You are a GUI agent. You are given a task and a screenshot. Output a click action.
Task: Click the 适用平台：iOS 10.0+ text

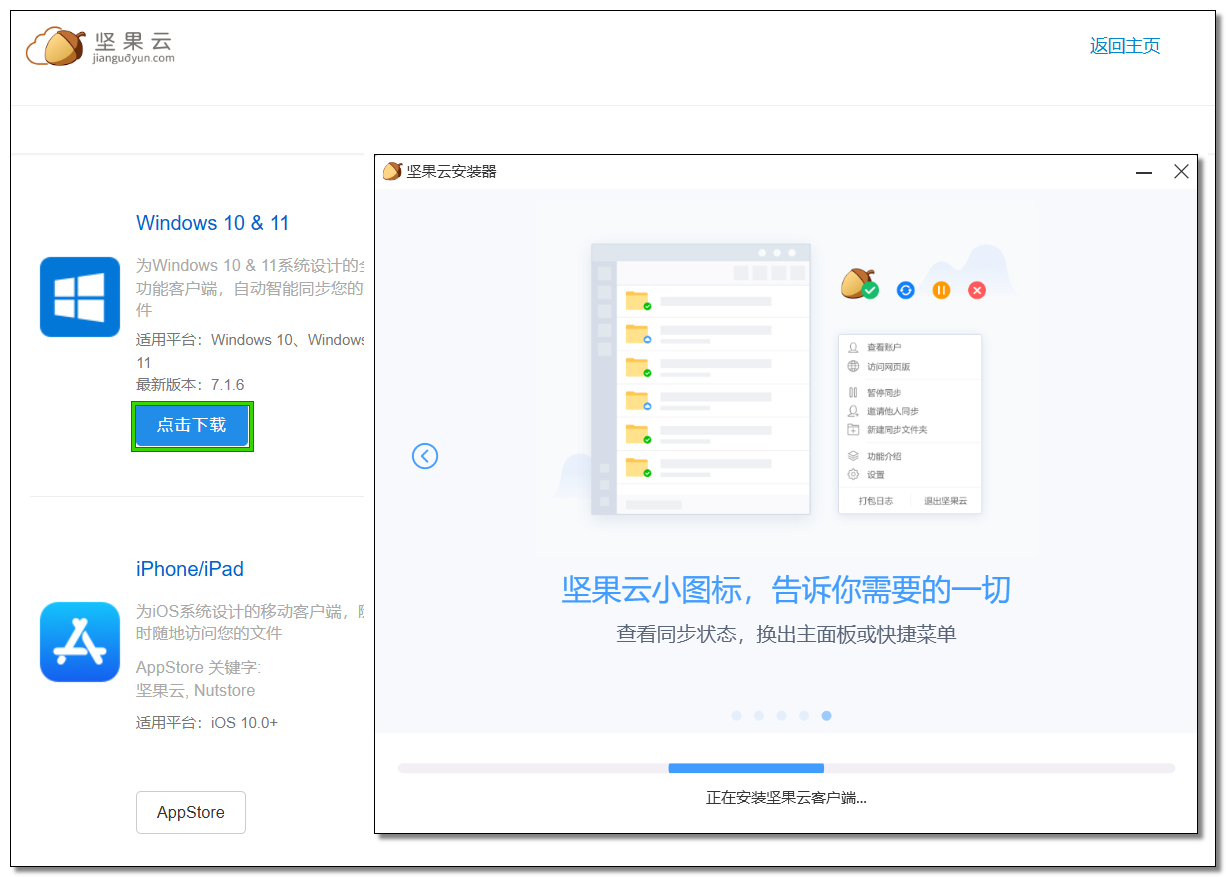tap(207, 723)
